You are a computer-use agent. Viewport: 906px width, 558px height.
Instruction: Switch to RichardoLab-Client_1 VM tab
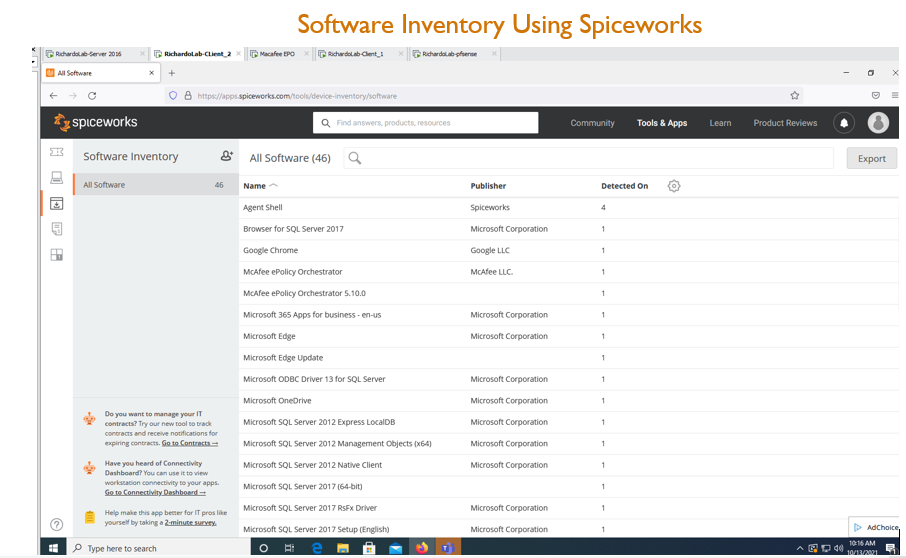point(359,54)
